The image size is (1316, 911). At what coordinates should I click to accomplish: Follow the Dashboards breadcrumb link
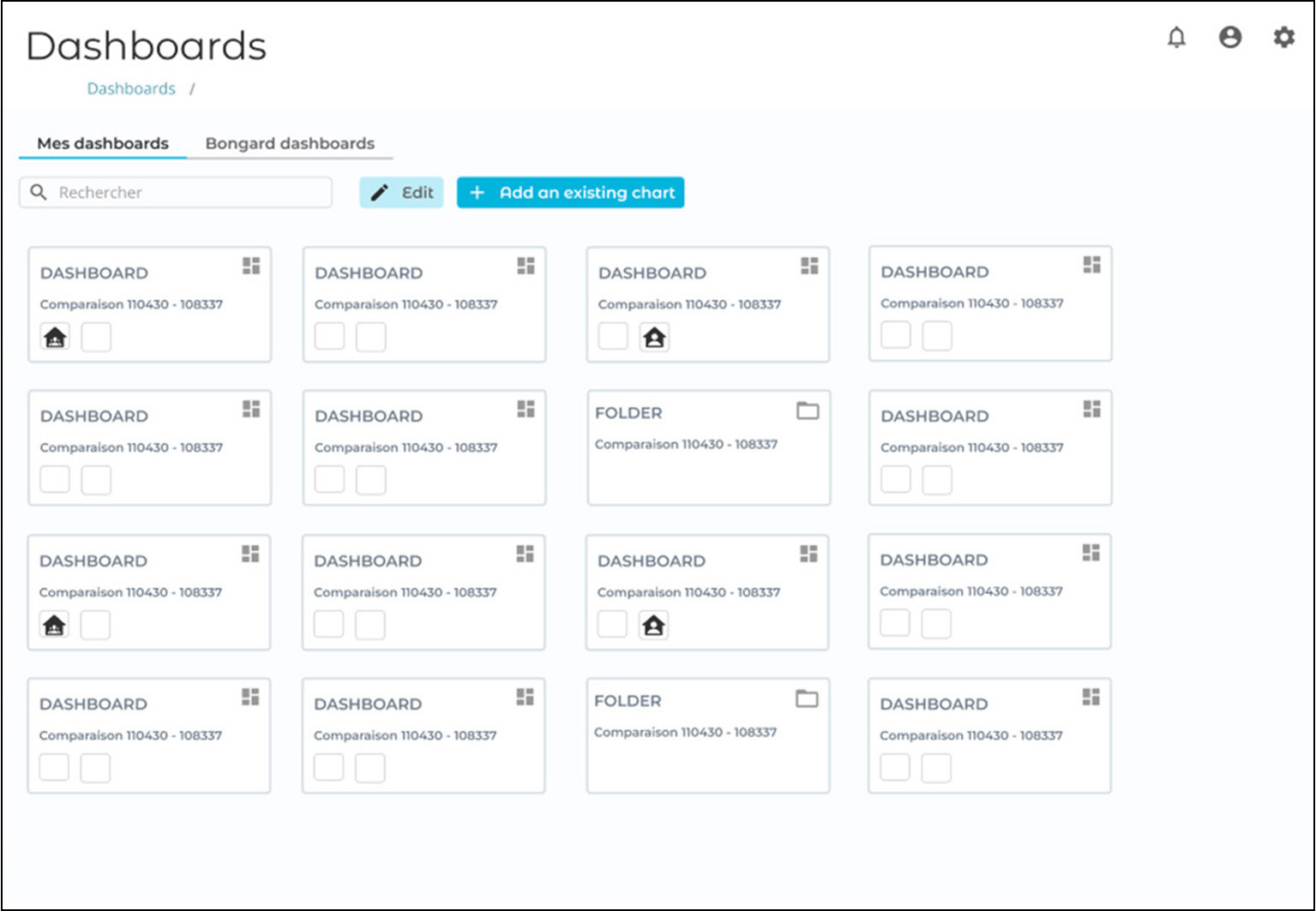pyautogui.click(x=131, y=89)
